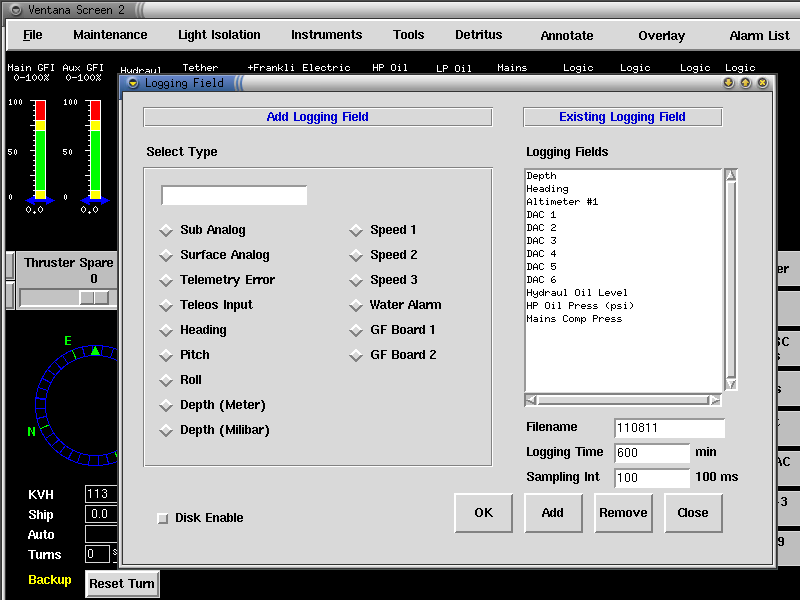
Task: Click the Add Logging Field header
Action: (317, 117)
